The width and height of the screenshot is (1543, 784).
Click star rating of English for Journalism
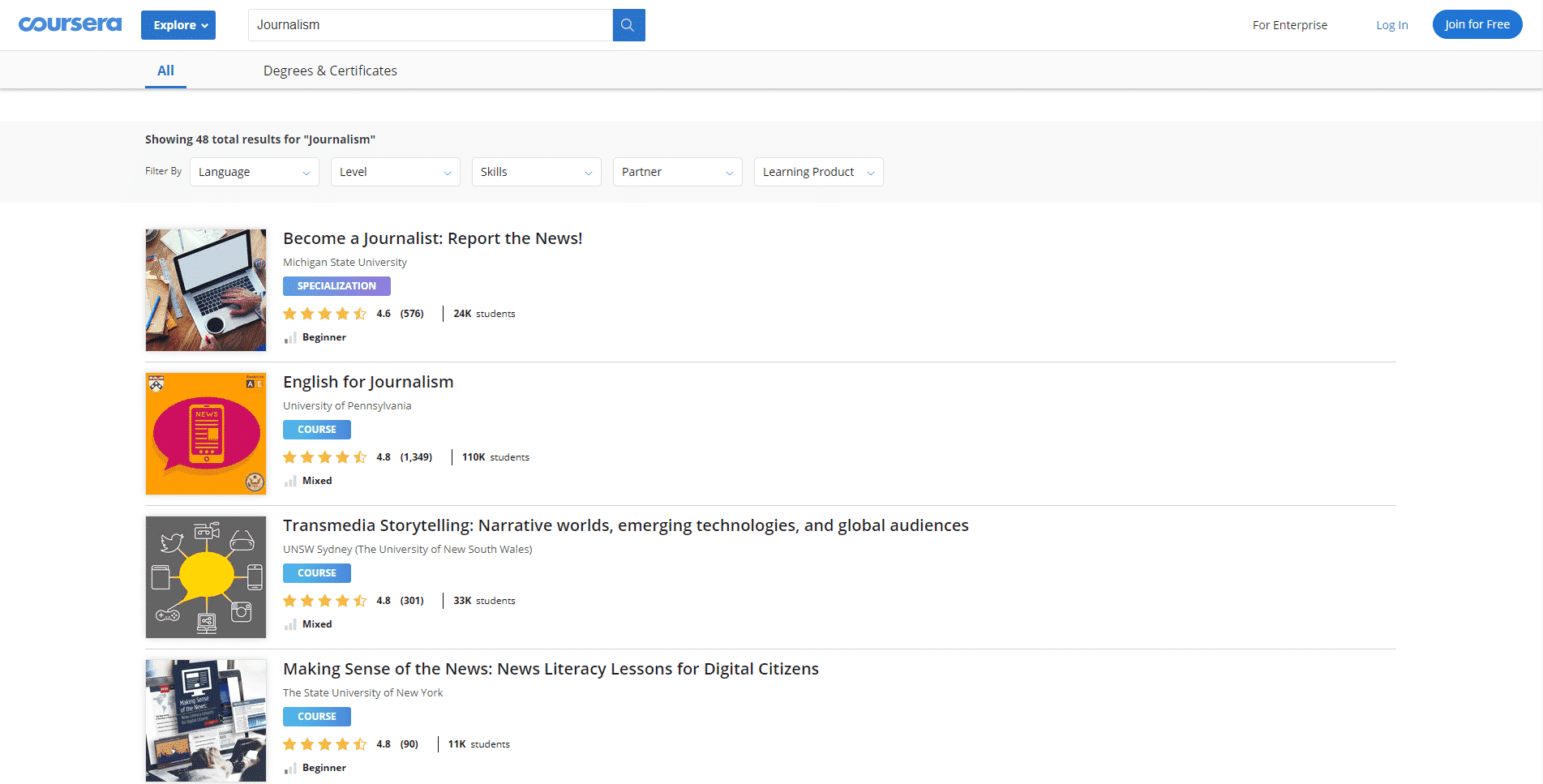coord(325,457)
